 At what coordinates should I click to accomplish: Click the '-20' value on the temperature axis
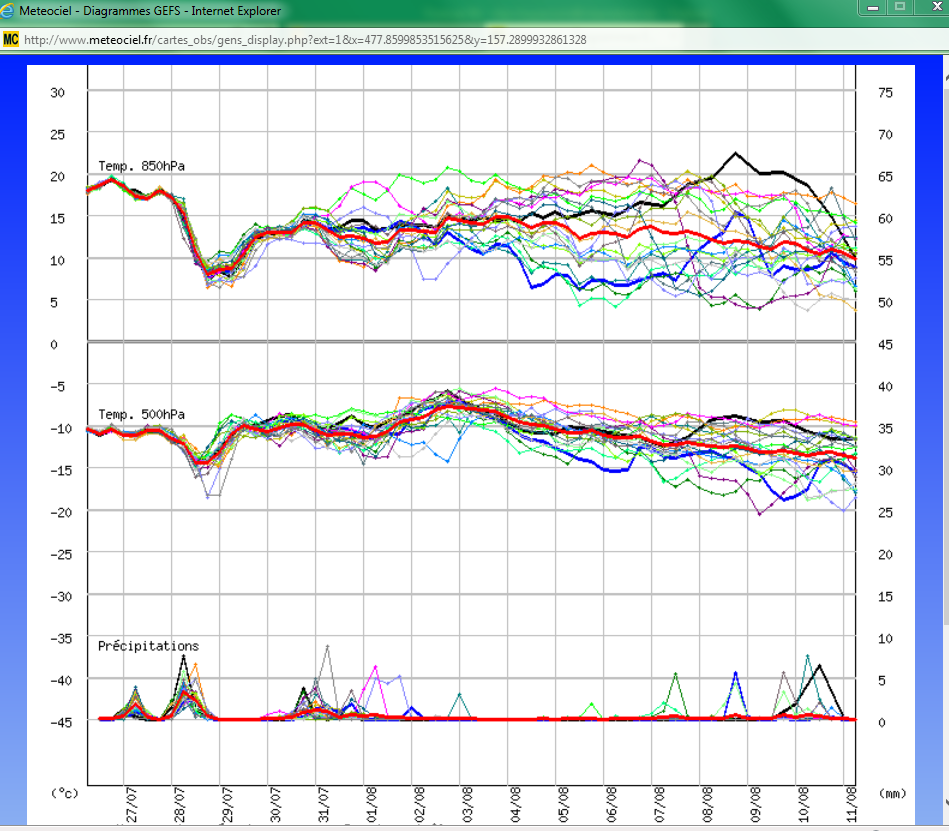pos(61,512)
